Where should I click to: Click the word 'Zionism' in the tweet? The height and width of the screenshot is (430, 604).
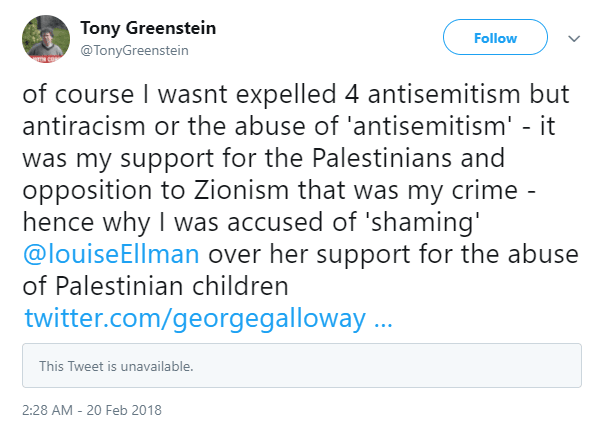click(x=241, y=190)
